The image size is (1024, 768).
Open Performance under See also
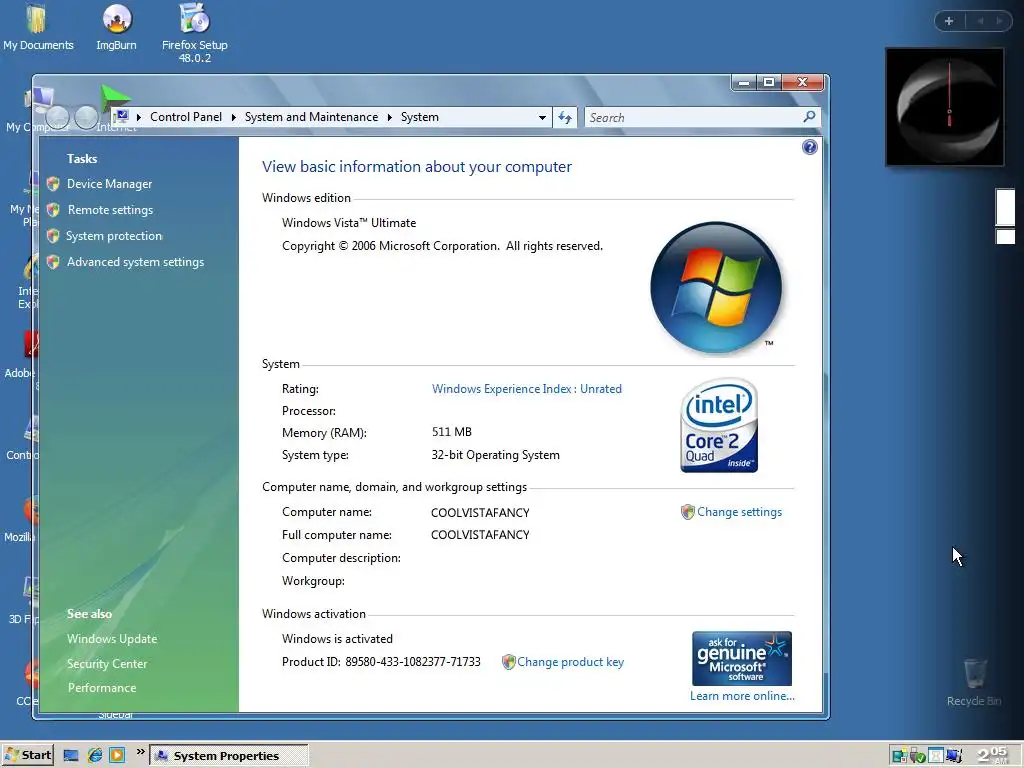[x=102, y=688]
